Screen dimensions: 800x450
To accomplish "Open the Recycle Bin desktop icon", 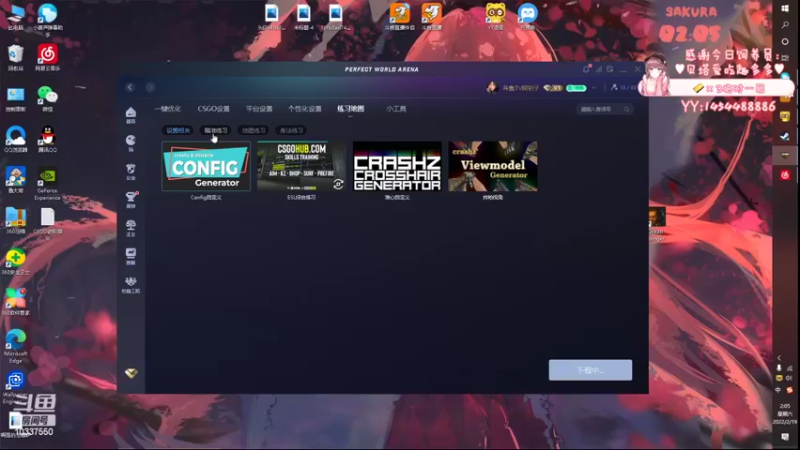I will 16,58.
